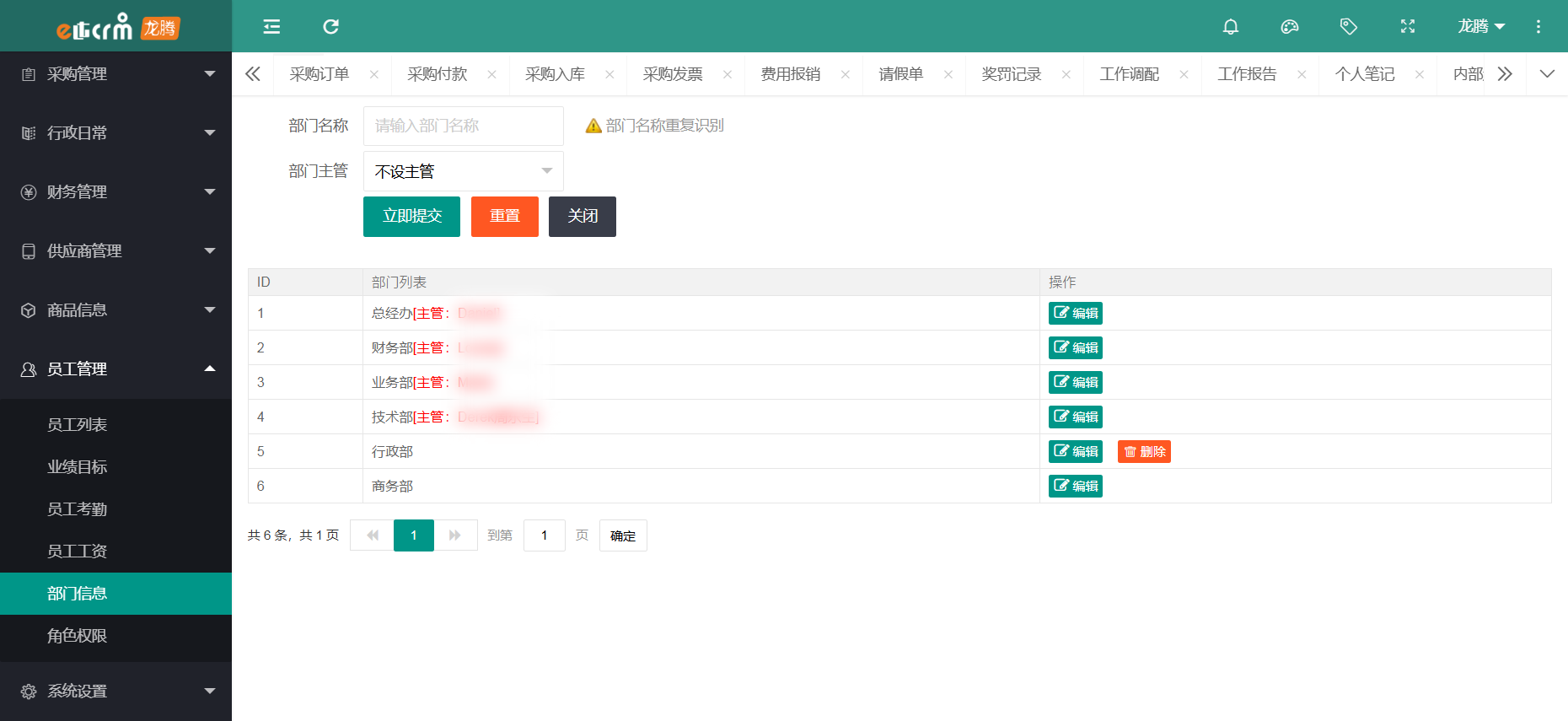Collapse the sidebar with the menu icon

(x=271, y=27)
